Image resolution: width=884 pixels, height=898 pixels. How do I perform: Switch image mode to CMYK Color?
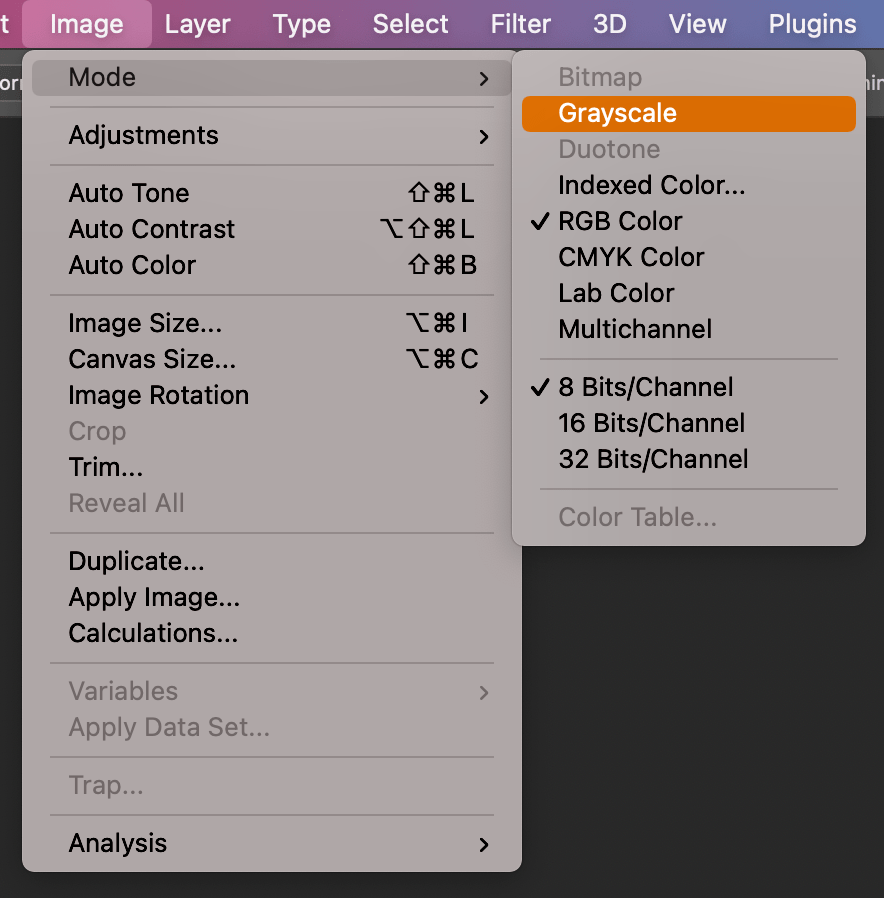click(x=630, y=257)
